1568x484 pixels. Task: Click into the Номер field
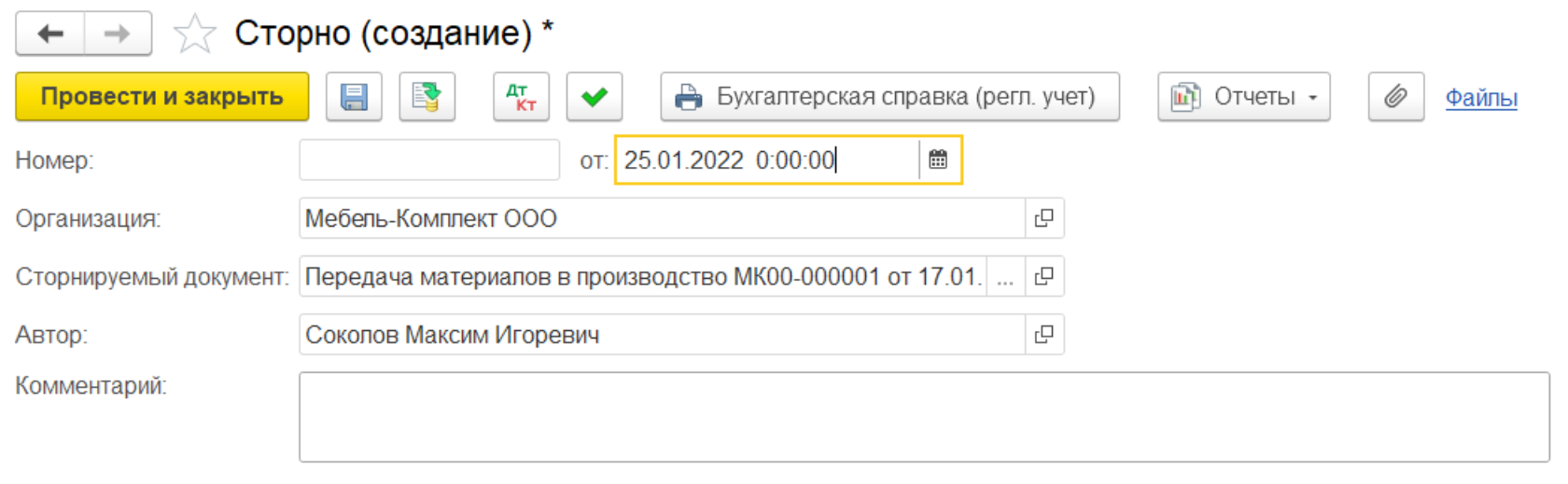[x=429, y=160]
